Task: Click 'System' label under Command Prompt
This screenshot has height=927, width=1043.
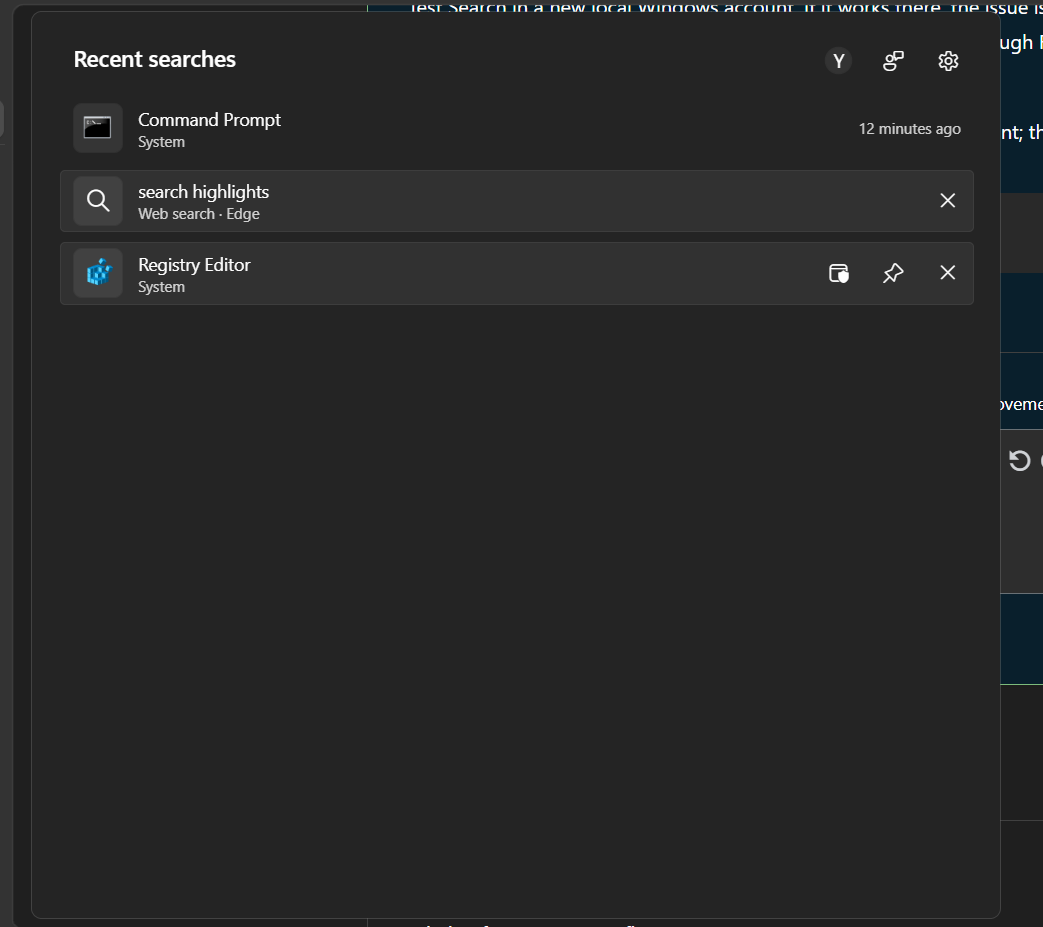Action: (162, 142)
